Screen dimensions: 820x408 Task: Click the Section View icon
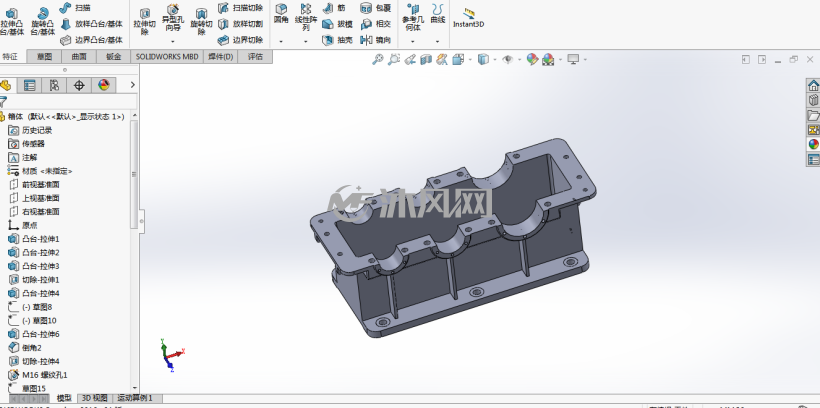(x=426, y=60)
